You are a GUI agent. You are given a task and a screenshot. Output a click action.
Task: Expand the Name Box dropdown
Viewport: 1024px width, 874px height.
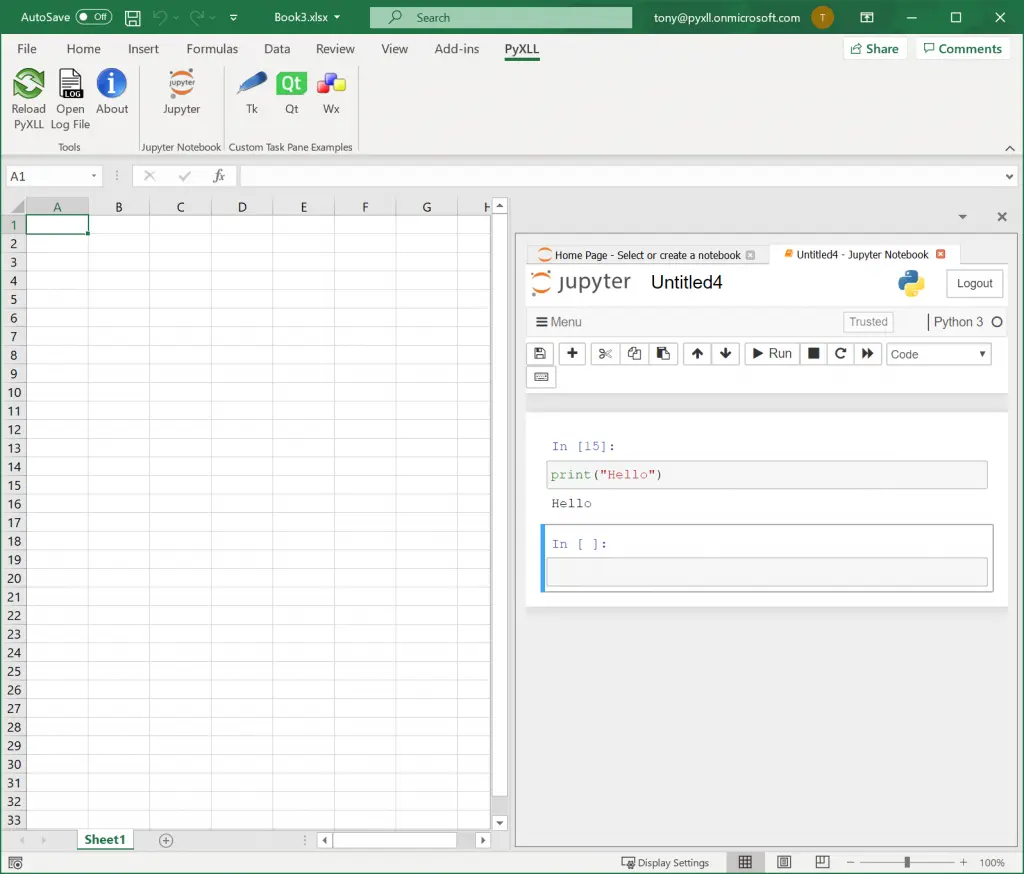(94, 176)
